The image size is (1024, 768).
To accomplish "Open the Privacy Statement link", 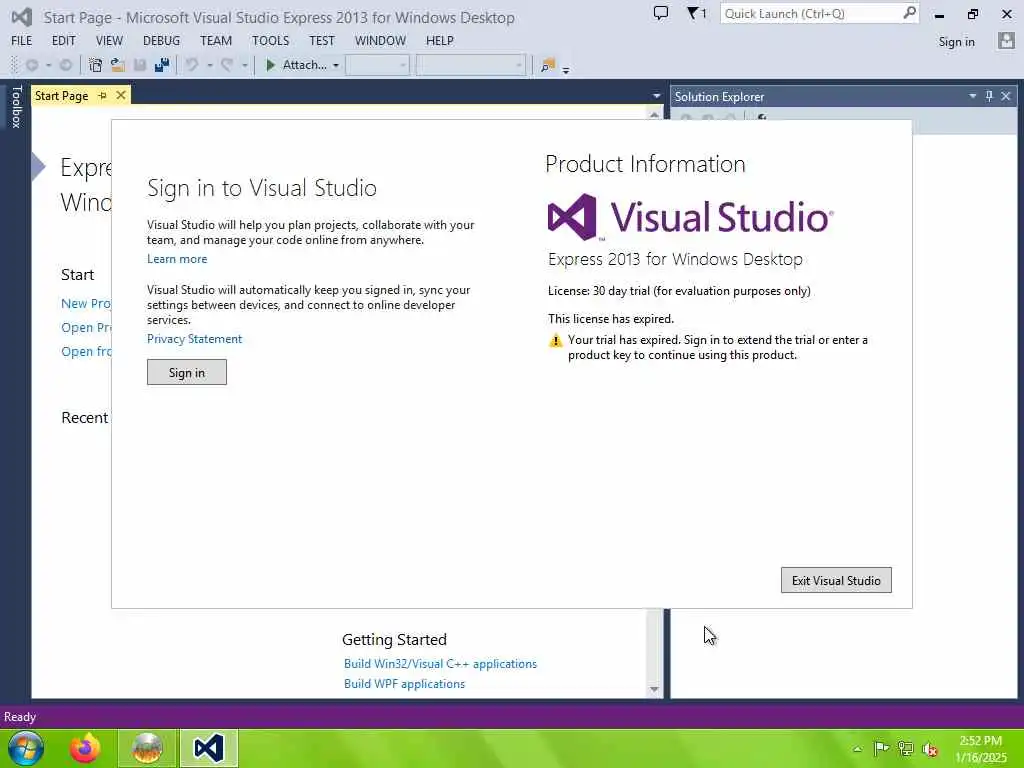I will (x=194, y=339).
